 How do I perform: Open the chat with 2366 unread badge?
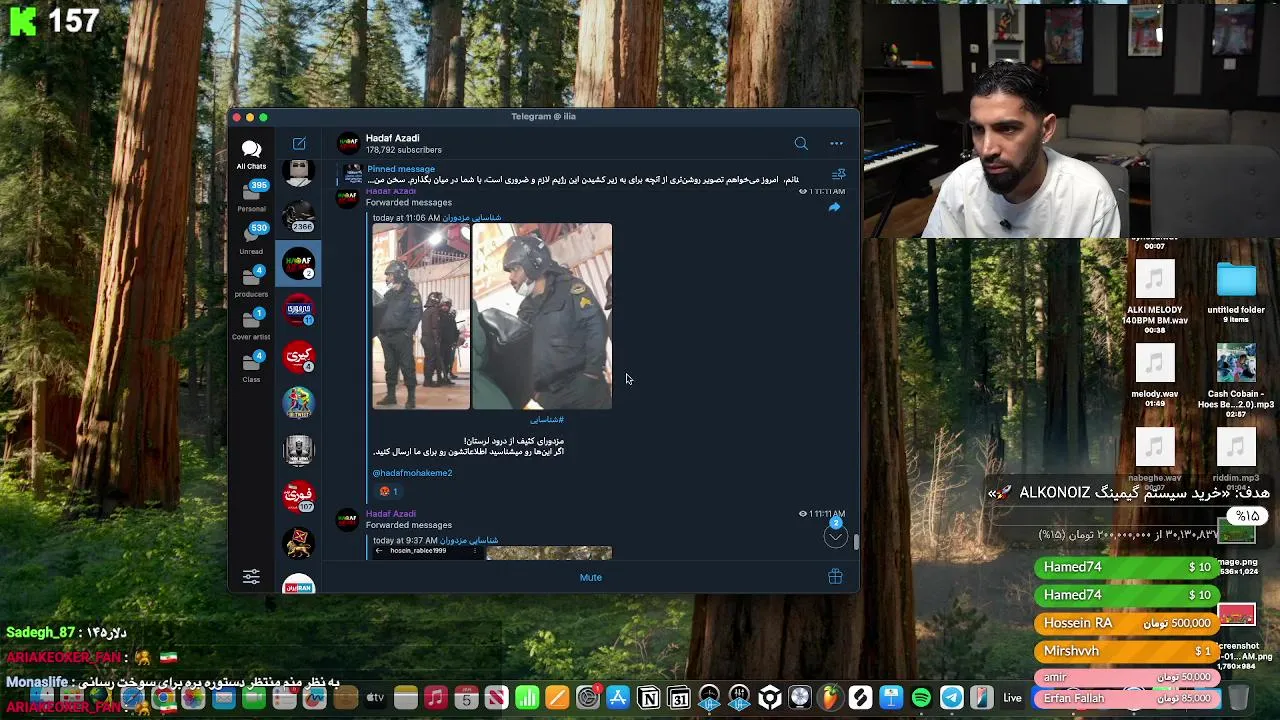pyautogui.click(x=299, y=217)
